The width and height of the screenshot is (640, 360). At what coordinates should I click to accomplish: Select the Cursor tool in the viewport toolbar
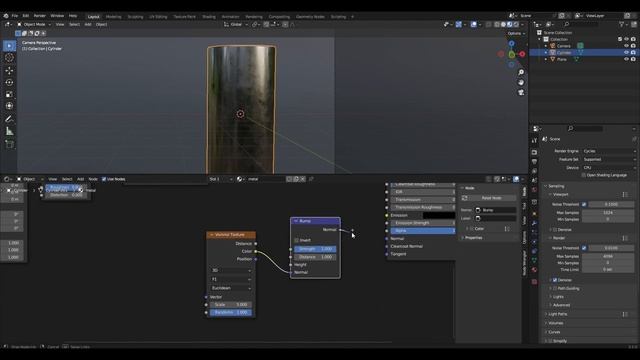point(9,58)
